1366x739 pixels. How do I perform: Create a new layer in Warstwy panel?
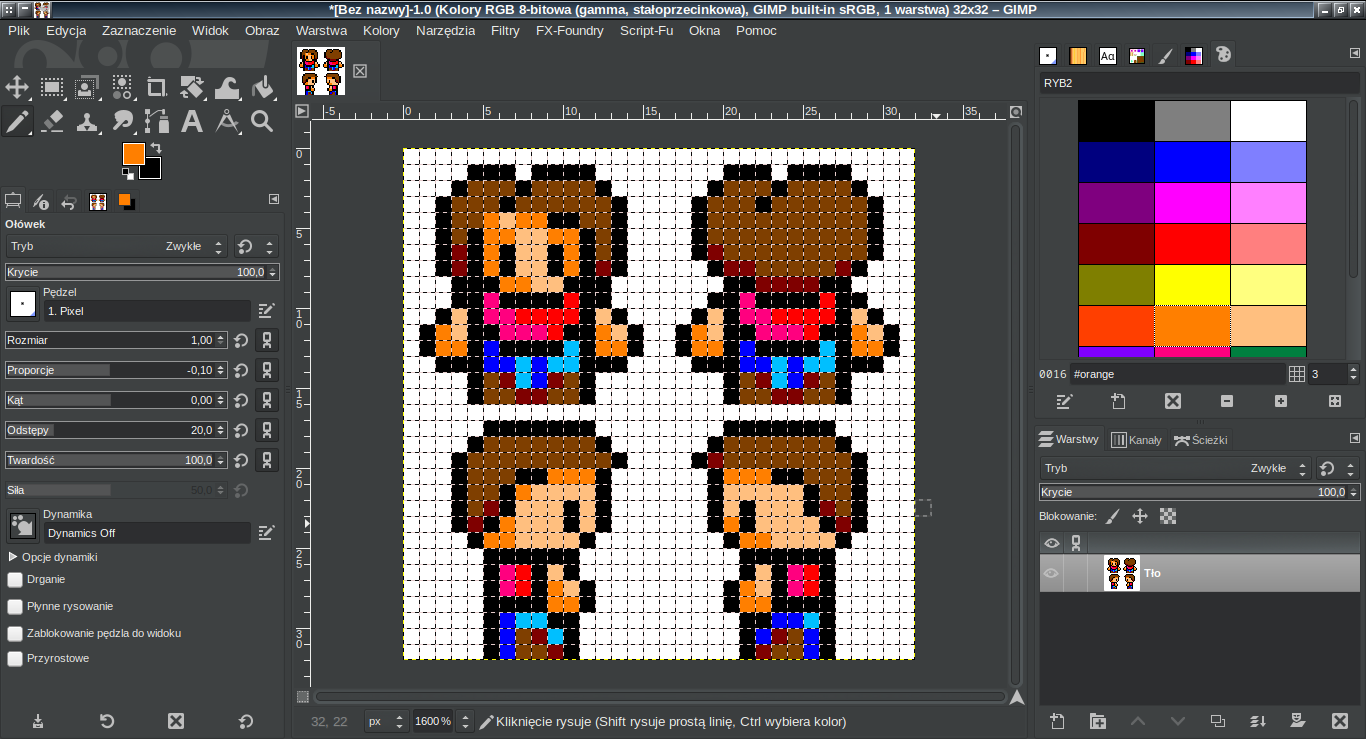pos(1057,721)
